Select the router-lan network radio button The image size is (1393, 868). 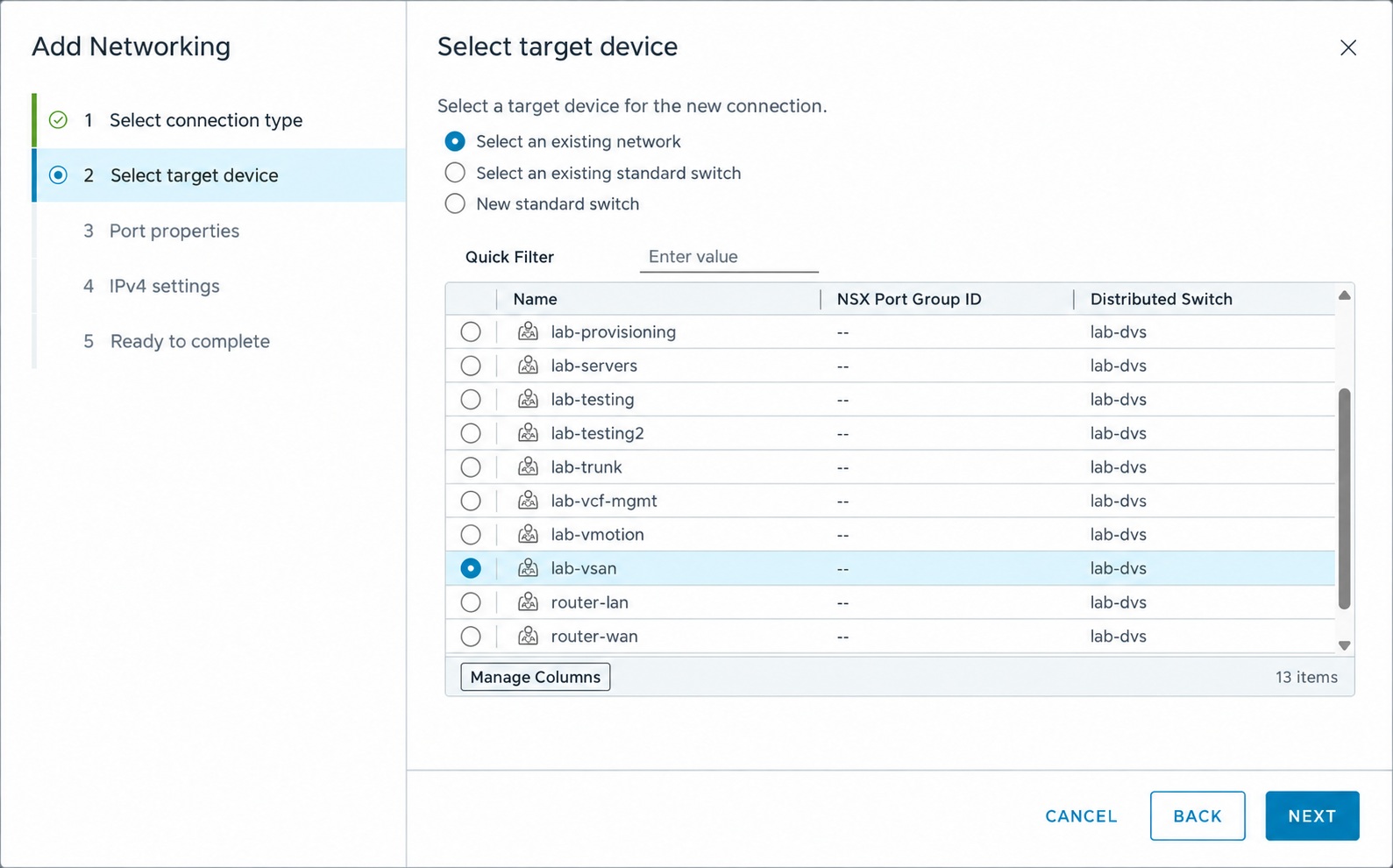[x=471, y=602]
